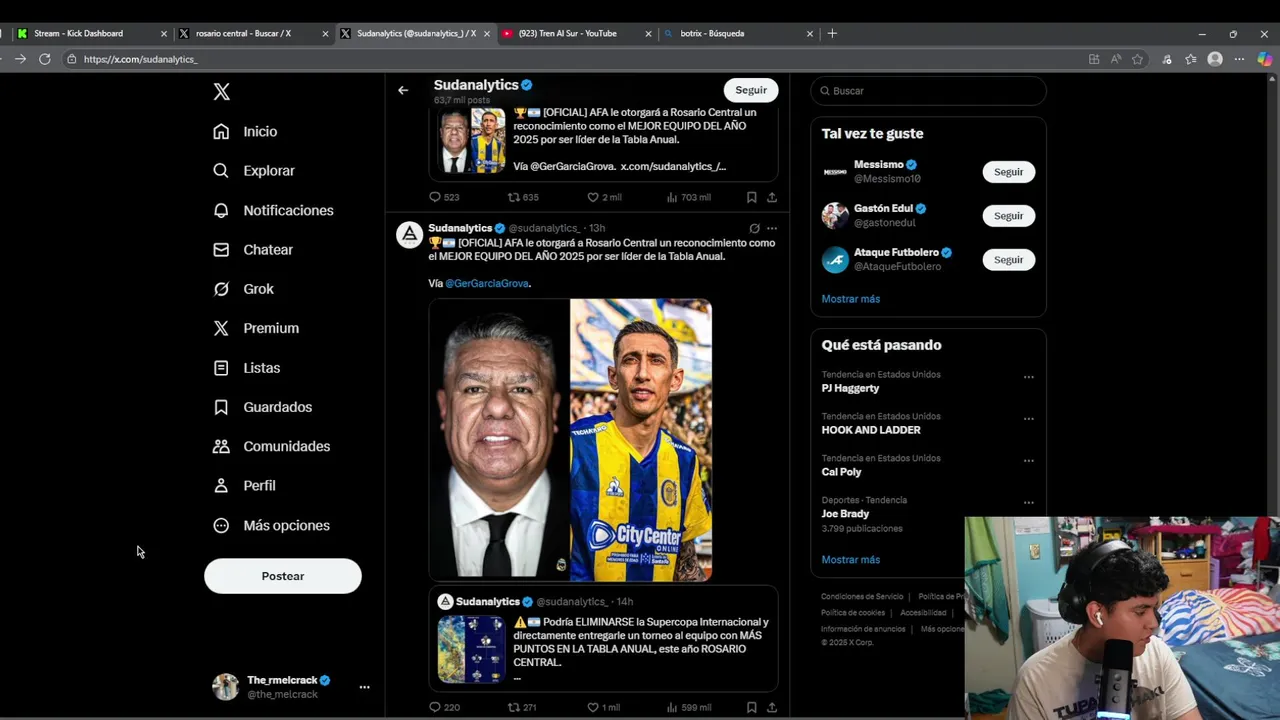
Task: Open Grok in the sidebar
Action: tap(243, 289)
